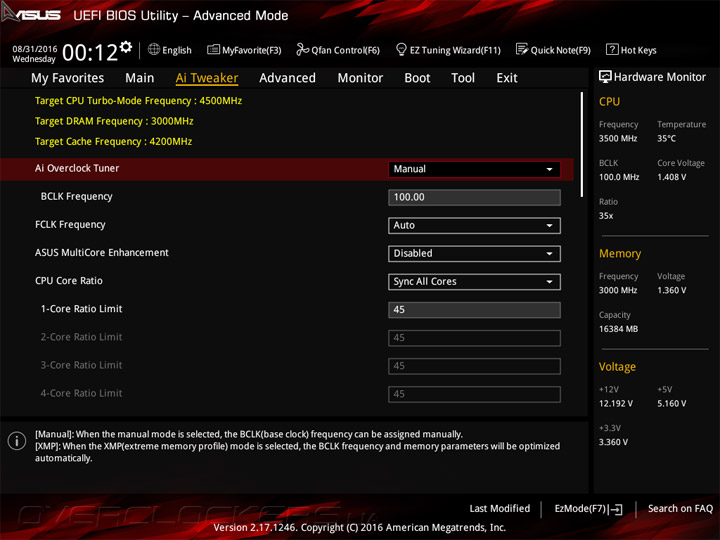Open the Exit tab

507,78
